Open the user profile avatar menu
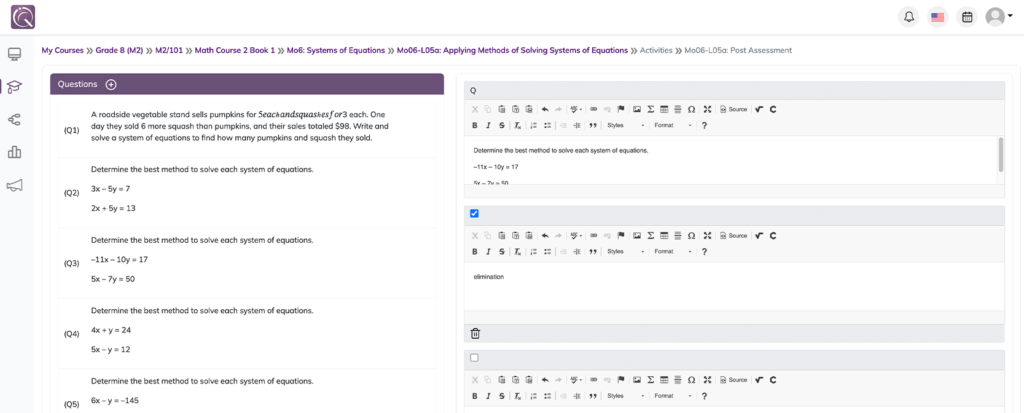 click(x=998, y=17)
